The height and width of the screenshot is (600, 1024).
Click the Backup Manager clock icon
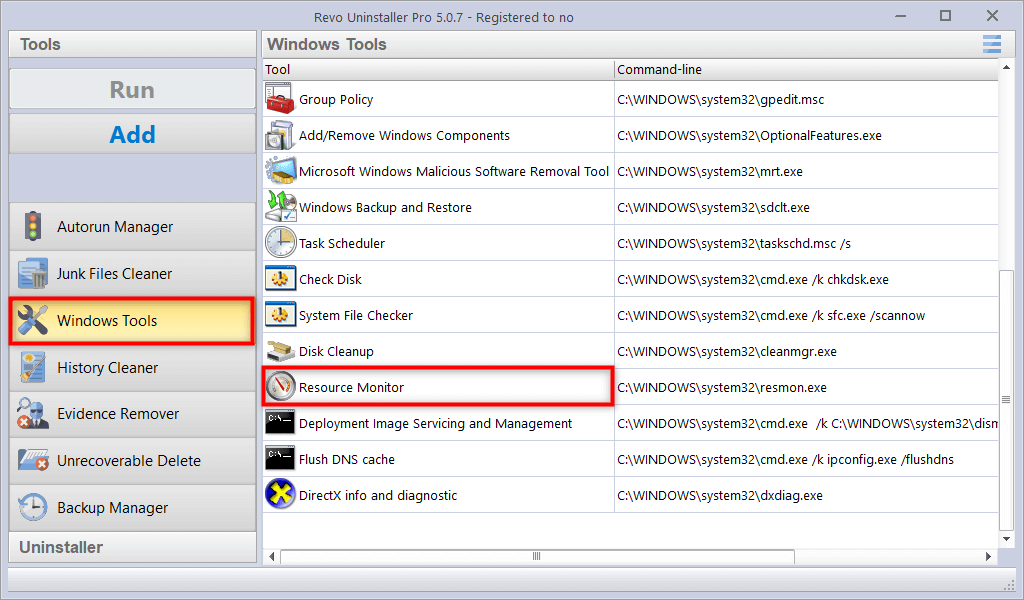(33, 507)
